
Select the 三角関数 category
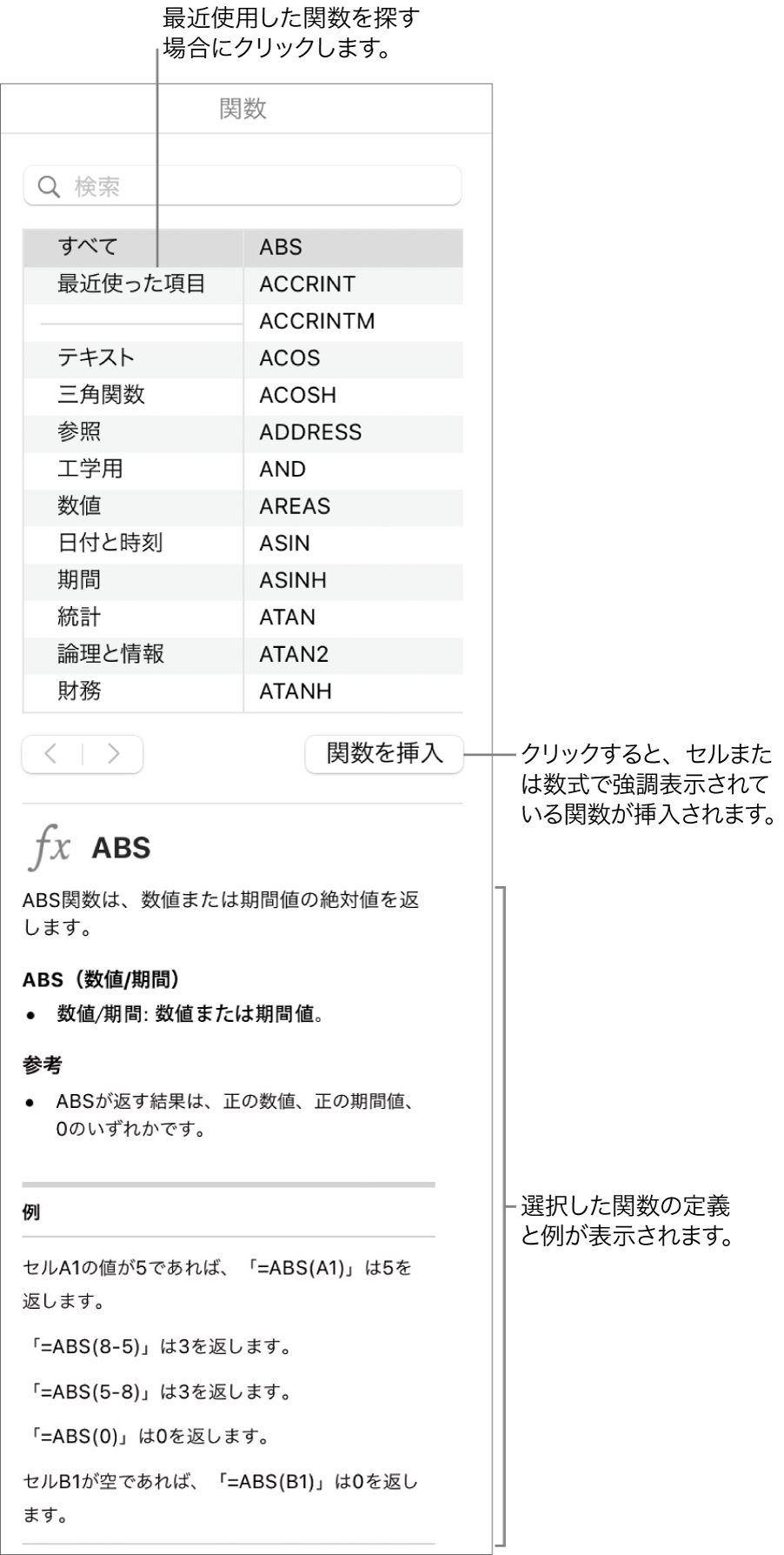click(x=133, y=395)
